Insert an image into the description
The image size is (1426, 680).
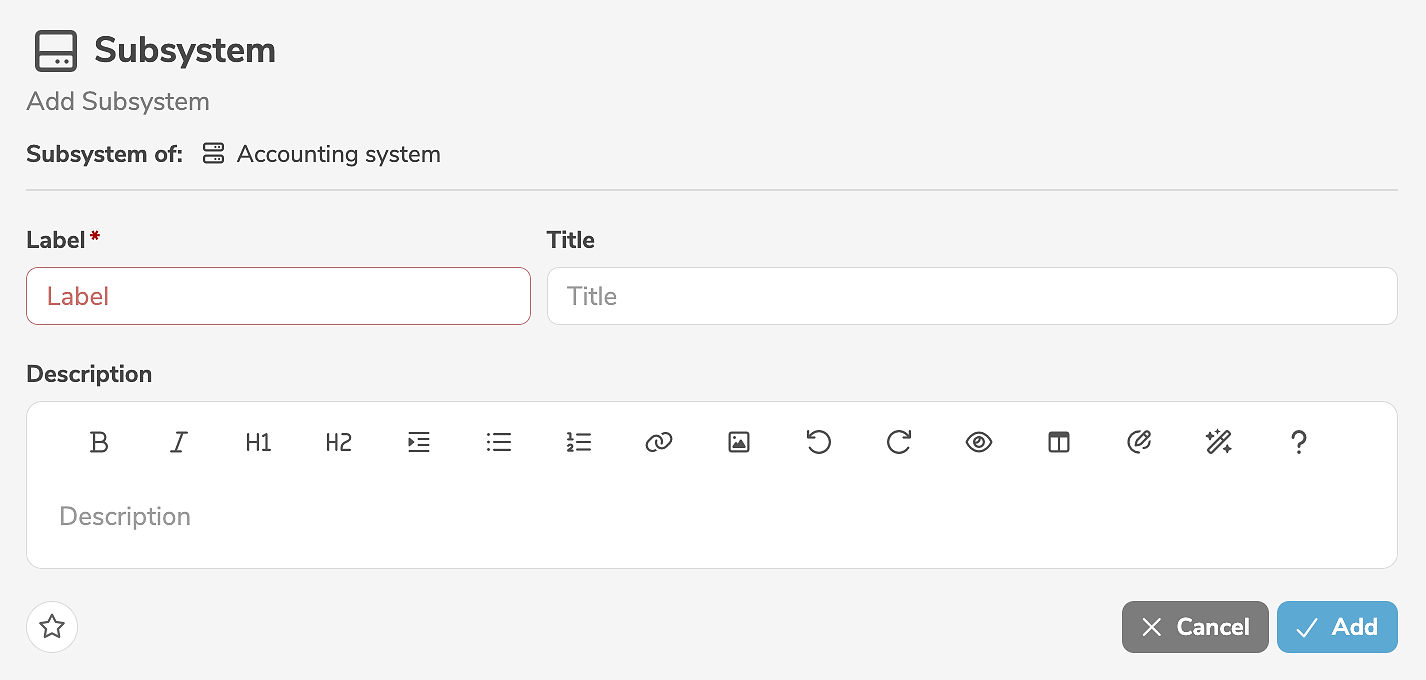(x=739, y=442)
